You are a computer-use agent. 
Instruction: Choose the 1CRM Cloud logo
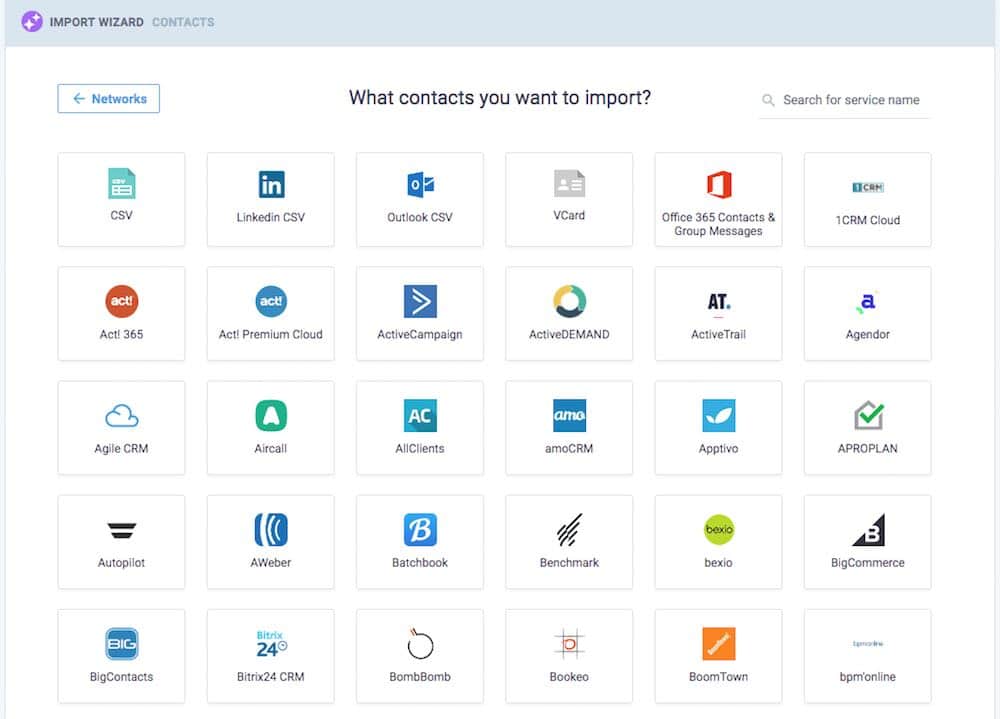(868, 187)
